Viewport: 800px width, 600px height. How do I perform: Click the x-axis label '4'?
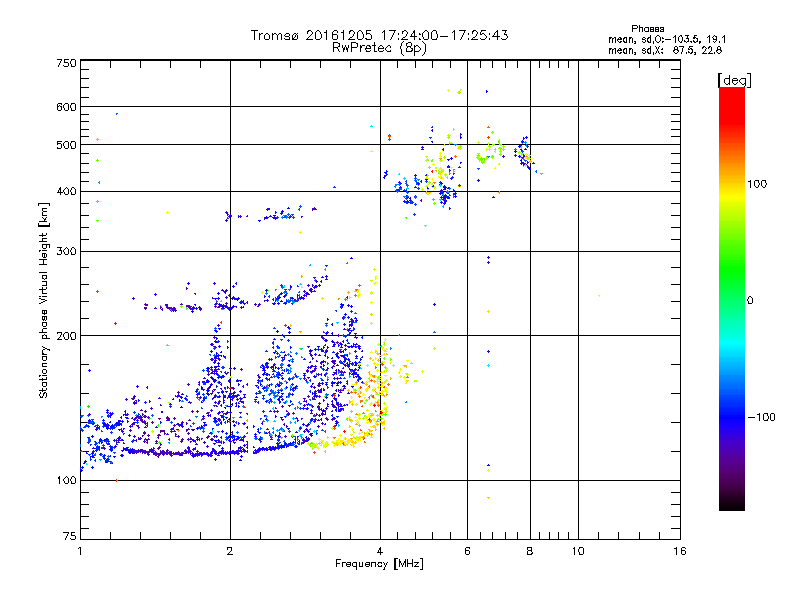point(380,551)
